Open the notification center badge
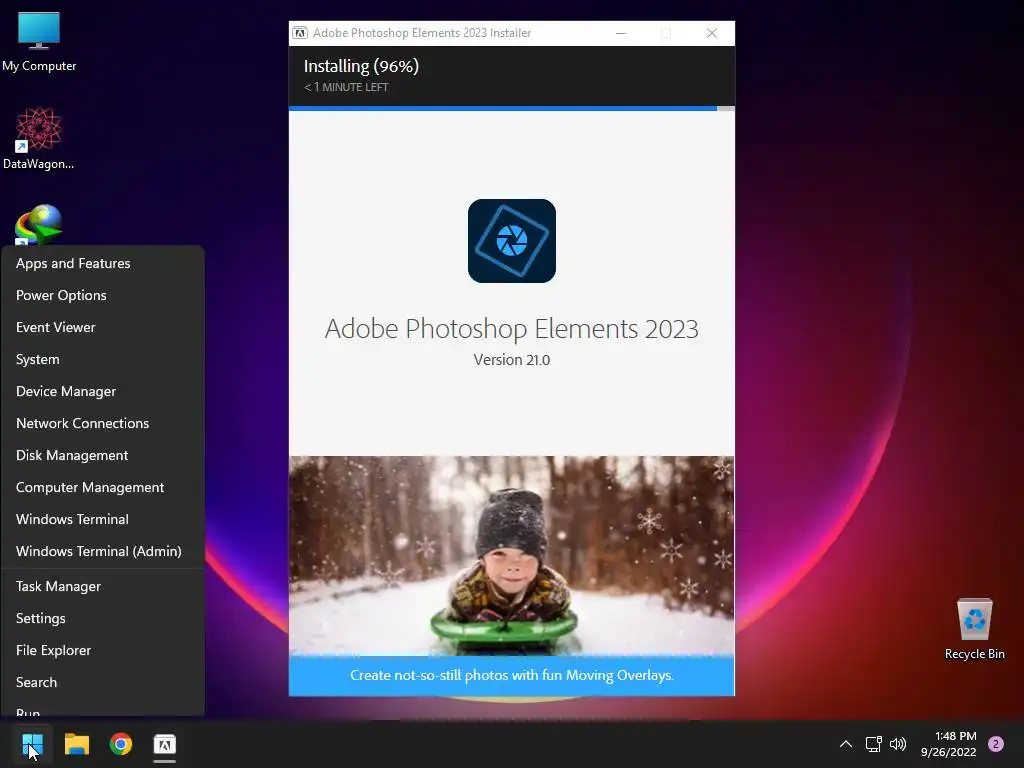Screen dimensions: 1024x768 [996, 744]
